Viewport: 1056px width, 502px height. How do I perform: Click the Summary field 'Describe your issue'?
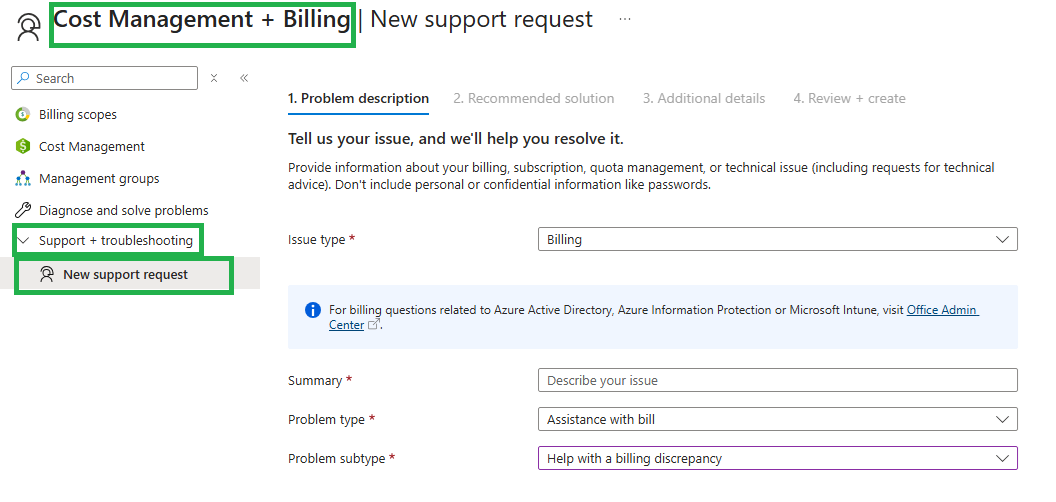point(777,380)
